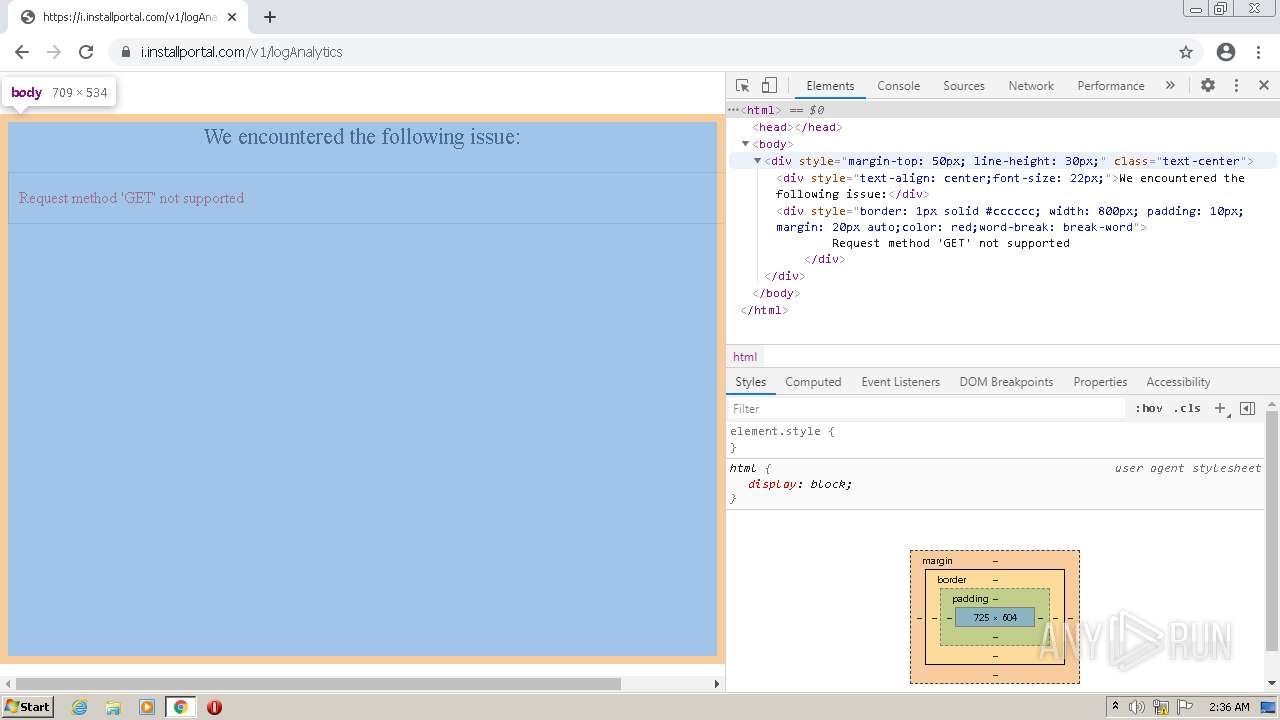The width and height of the screenshot is (1280, 720).
Task: Open the Performance tab
Action: point(1111,86)
